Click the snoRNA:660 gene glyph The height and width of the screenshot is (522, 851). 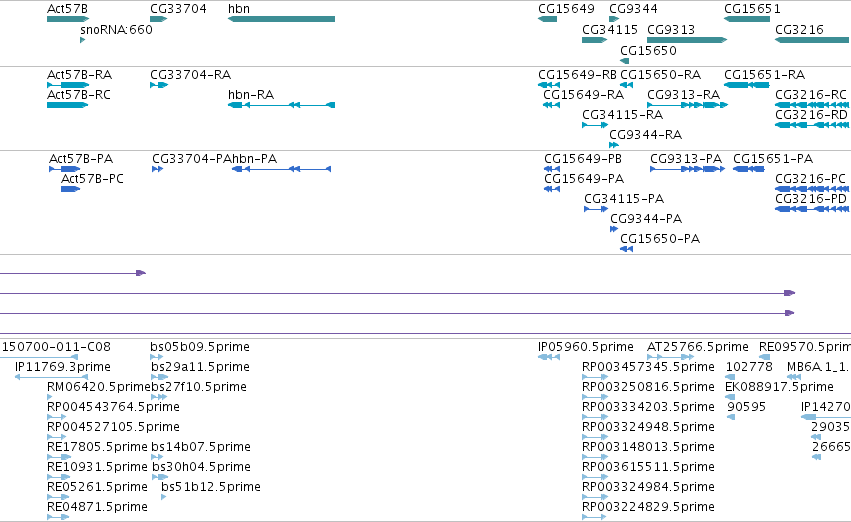tap(82, 40)
